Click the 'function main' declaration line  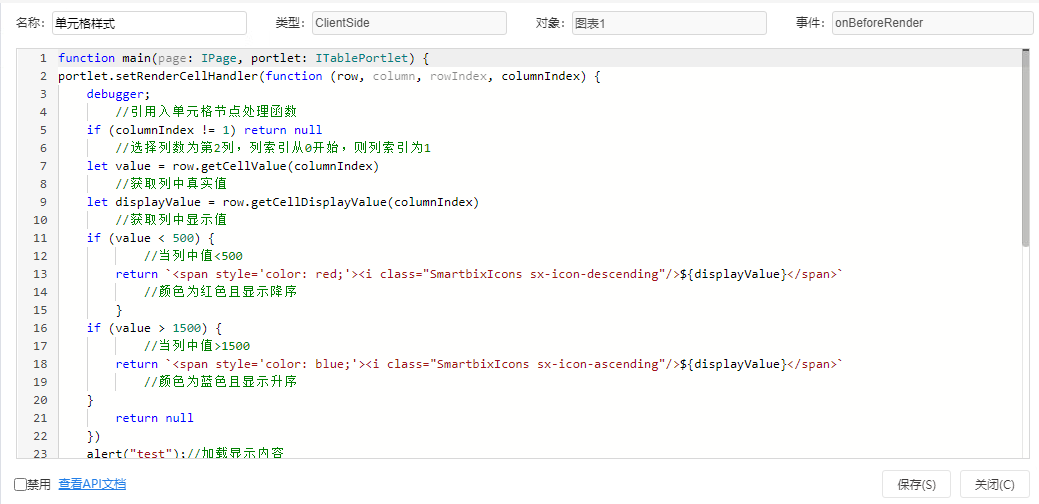(x=245, y=58)
